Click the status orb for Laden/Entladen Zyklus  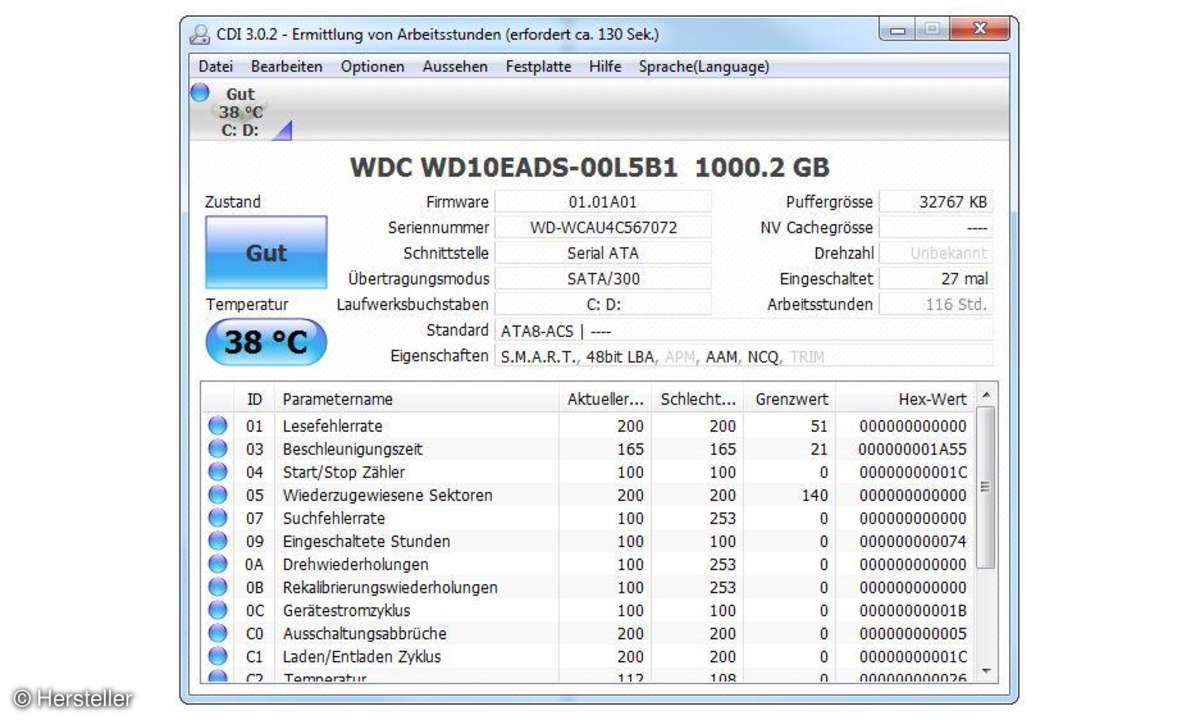click(x=217, y=655)
